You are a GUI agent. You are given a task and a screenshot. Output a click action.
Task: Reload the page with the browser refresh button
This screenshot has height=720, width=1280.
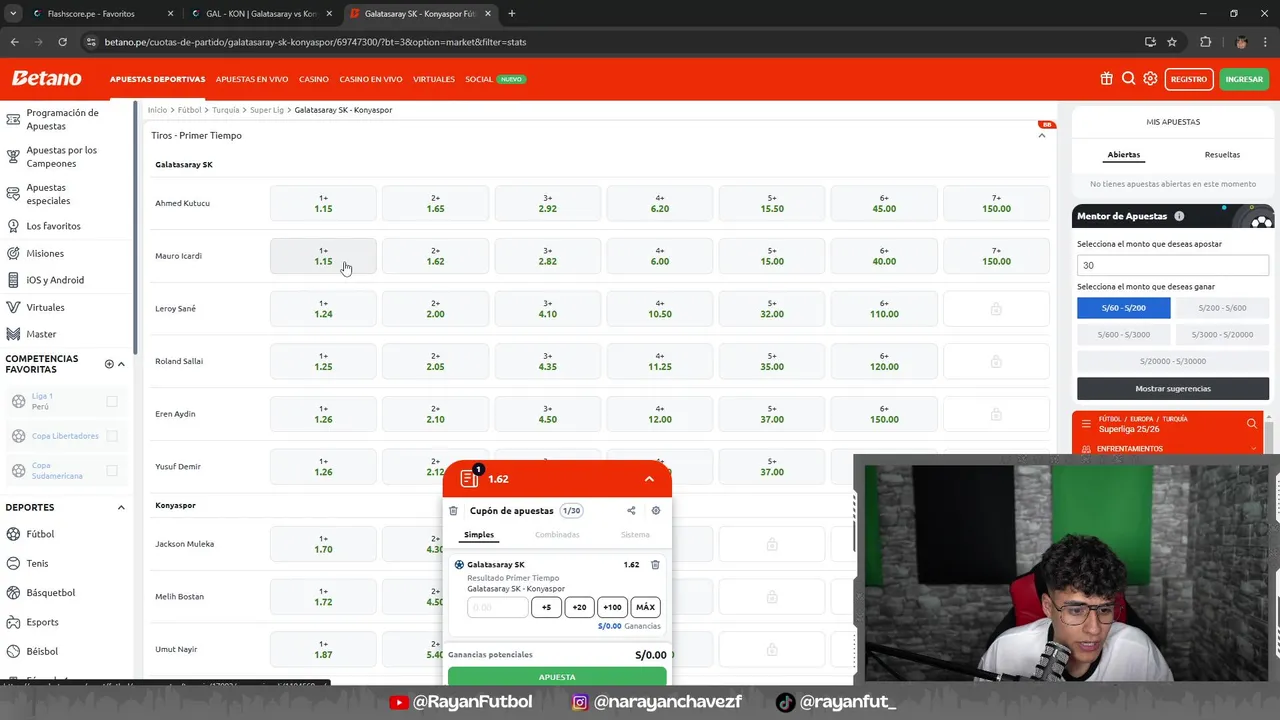(62, 42)
